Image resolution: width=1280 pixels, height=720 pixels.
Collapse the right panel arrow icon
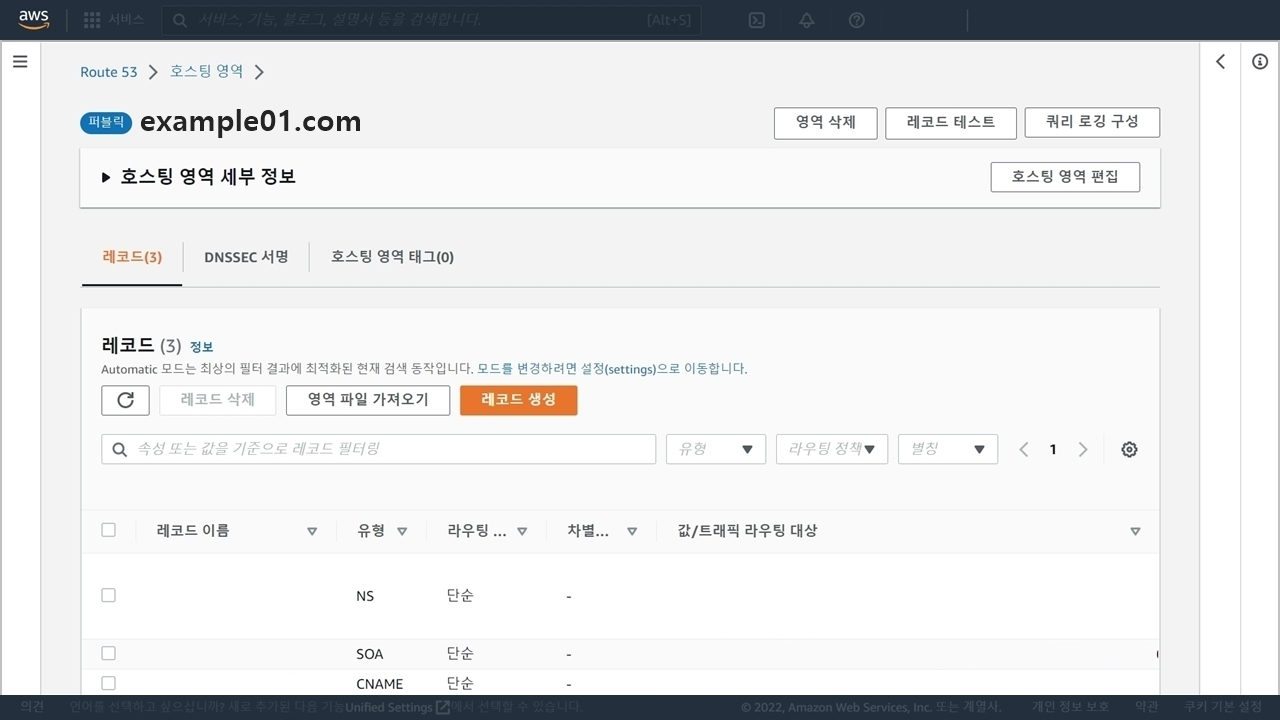point(1220,62)
